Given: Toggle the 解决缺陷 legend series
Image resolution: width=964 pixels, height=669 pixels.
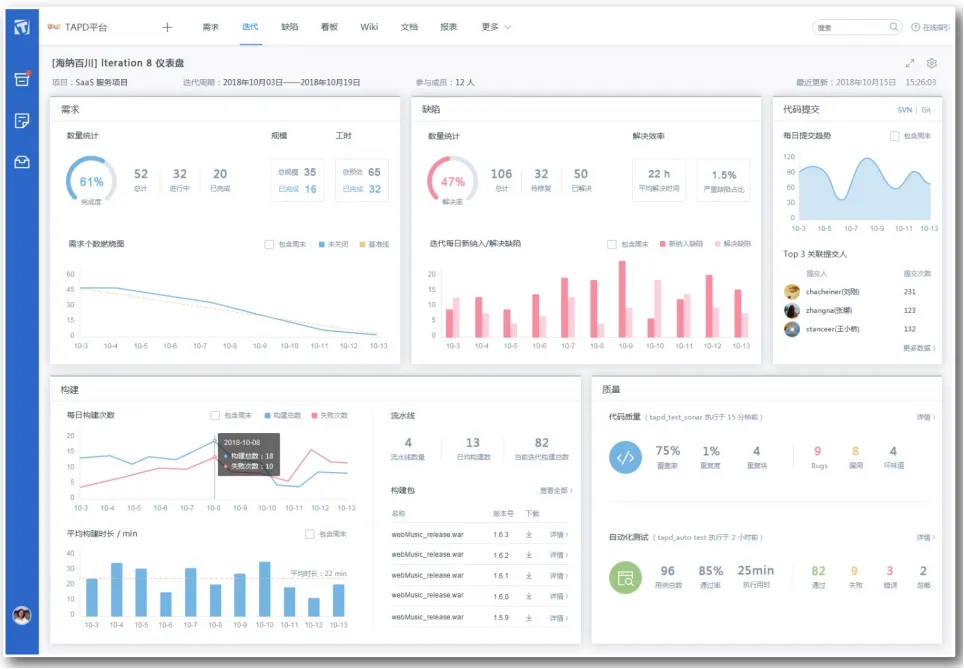Looking at the screenshot, I should [x=733, y=244].
